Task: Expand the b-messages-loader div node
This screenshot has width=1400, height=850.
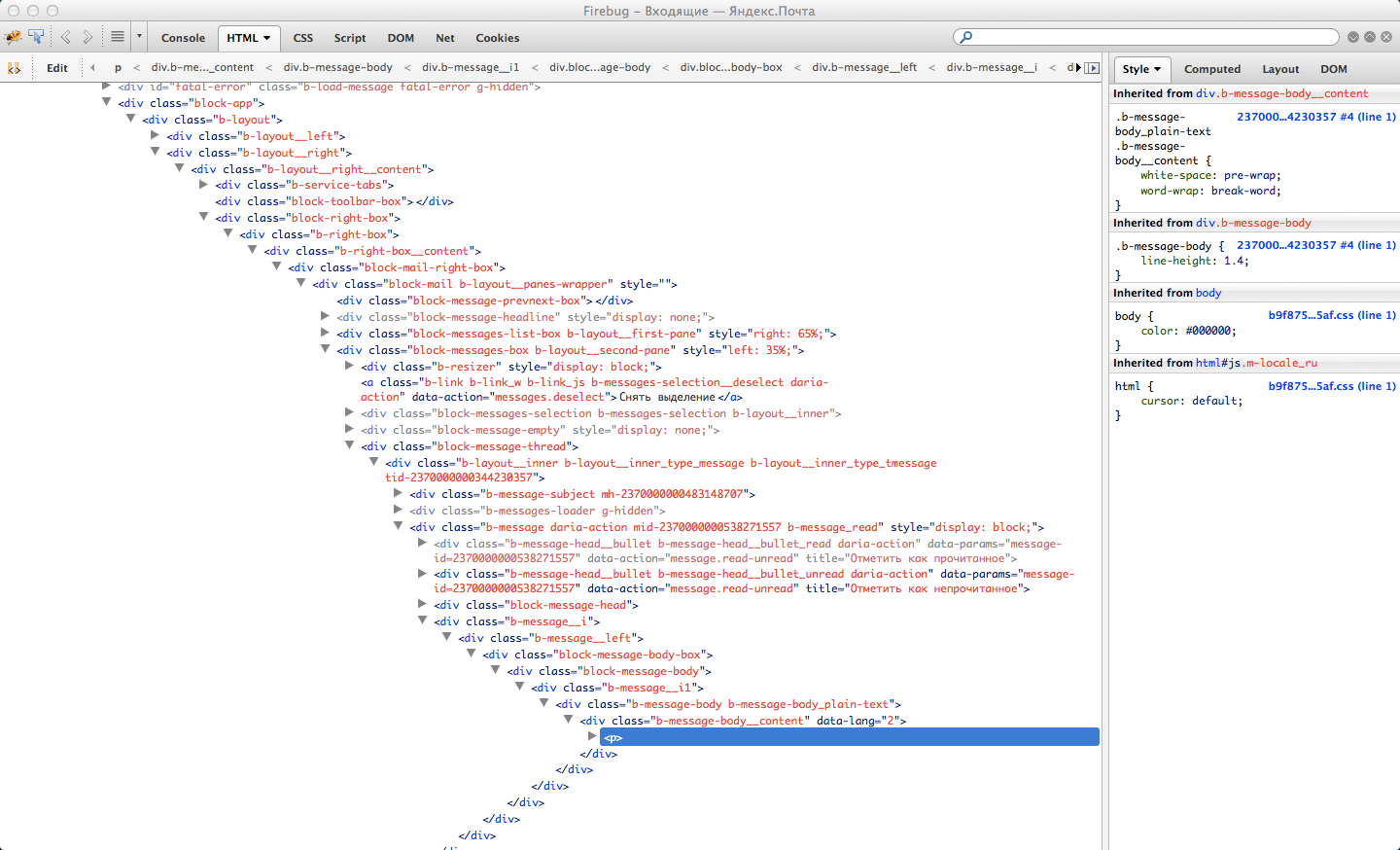Action: click(x=398, y=510)
